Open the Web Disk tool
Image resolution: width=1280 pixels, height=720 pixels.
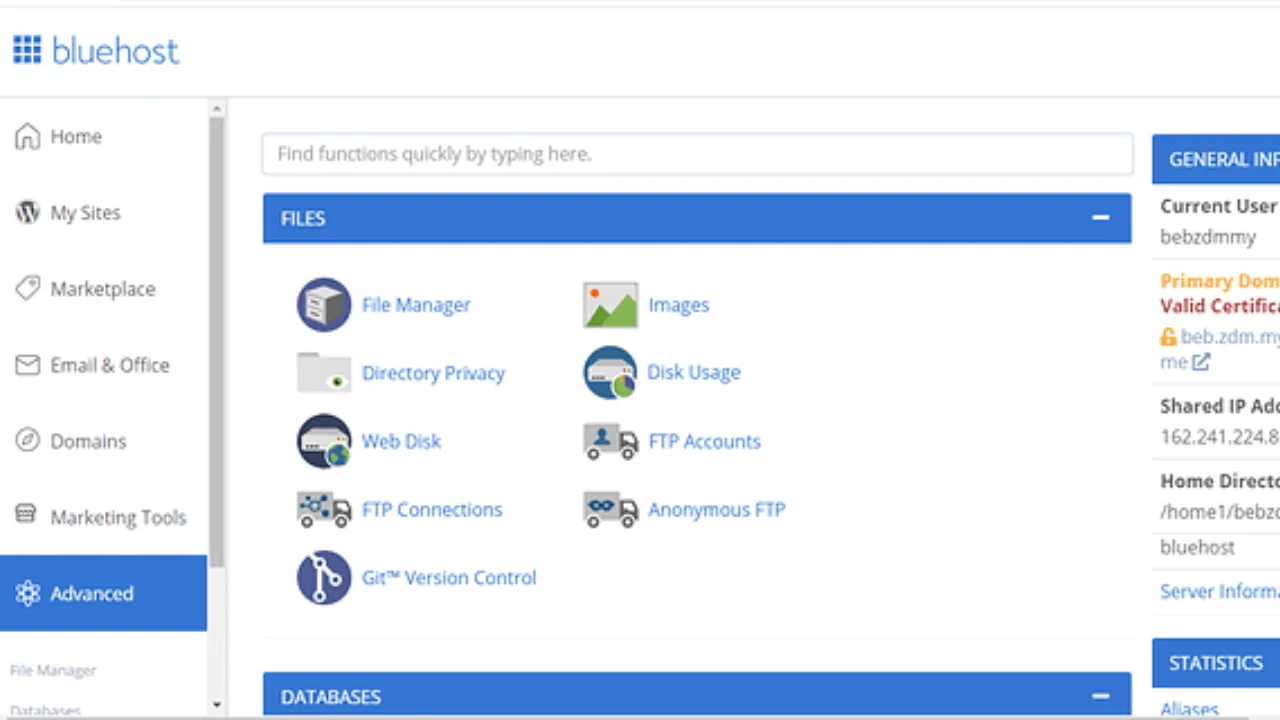click(323, 441)
